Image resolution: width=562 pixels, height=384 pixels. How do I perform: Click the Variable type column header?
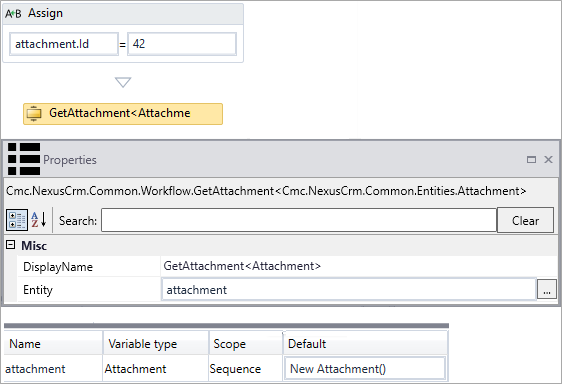pos(156,344)
